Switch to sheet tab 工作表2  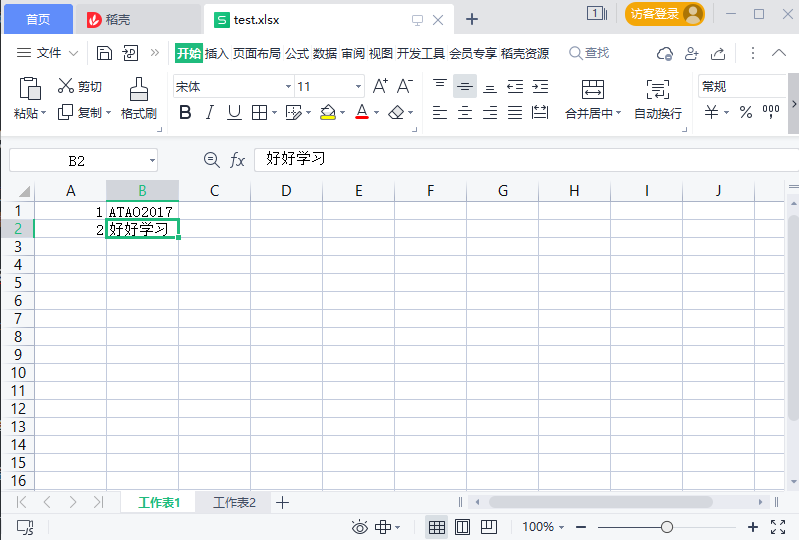[234, 502]
